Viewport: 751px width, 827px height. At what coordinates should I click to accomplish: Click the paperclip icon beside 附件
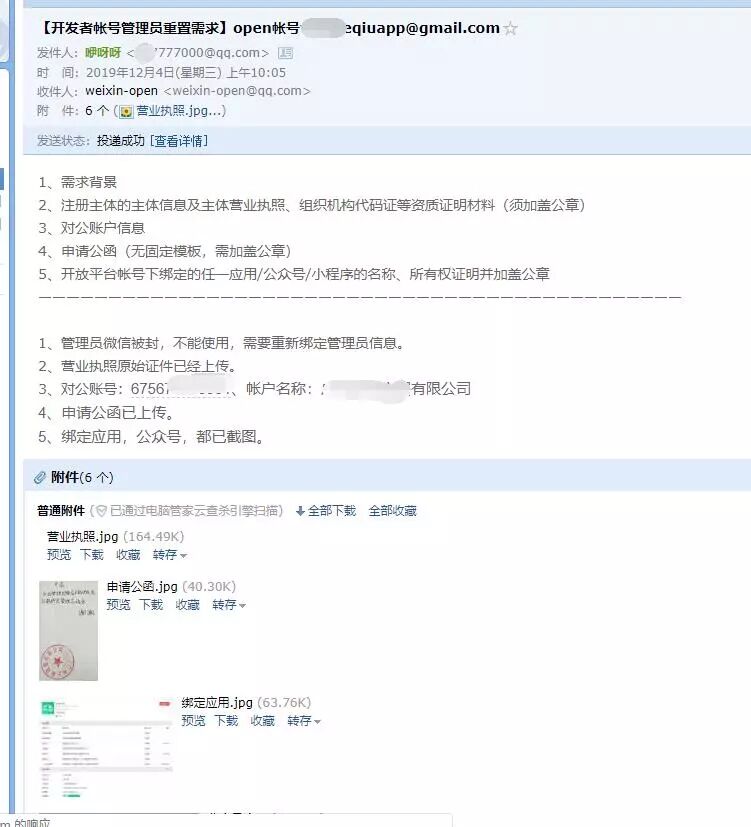coord(40,477)
